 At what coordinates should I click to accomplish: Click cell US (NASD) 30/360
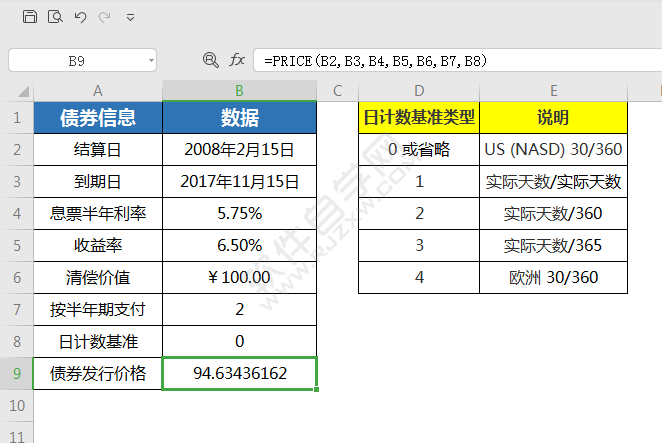(553, 149)
